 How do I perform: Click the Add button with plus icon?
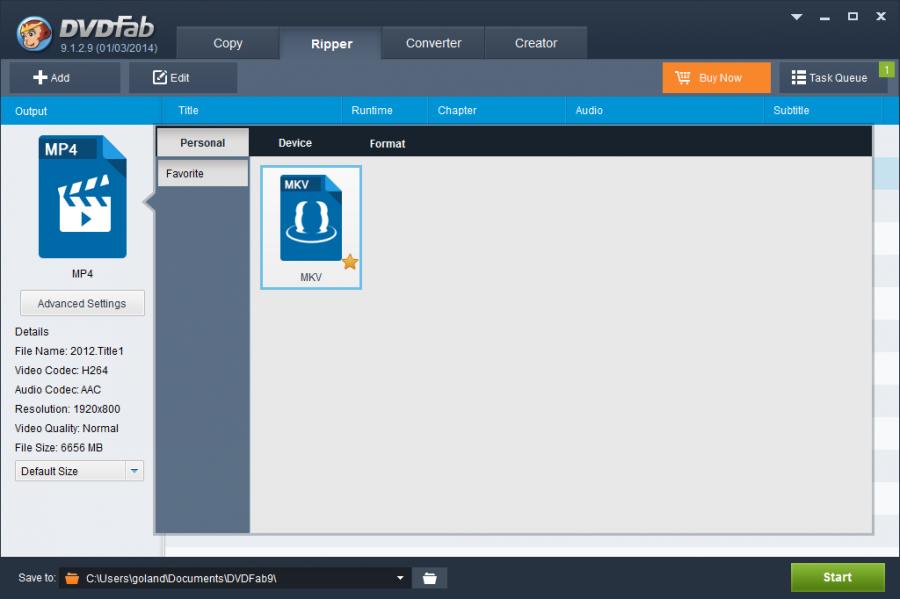[x=64, y=77]
